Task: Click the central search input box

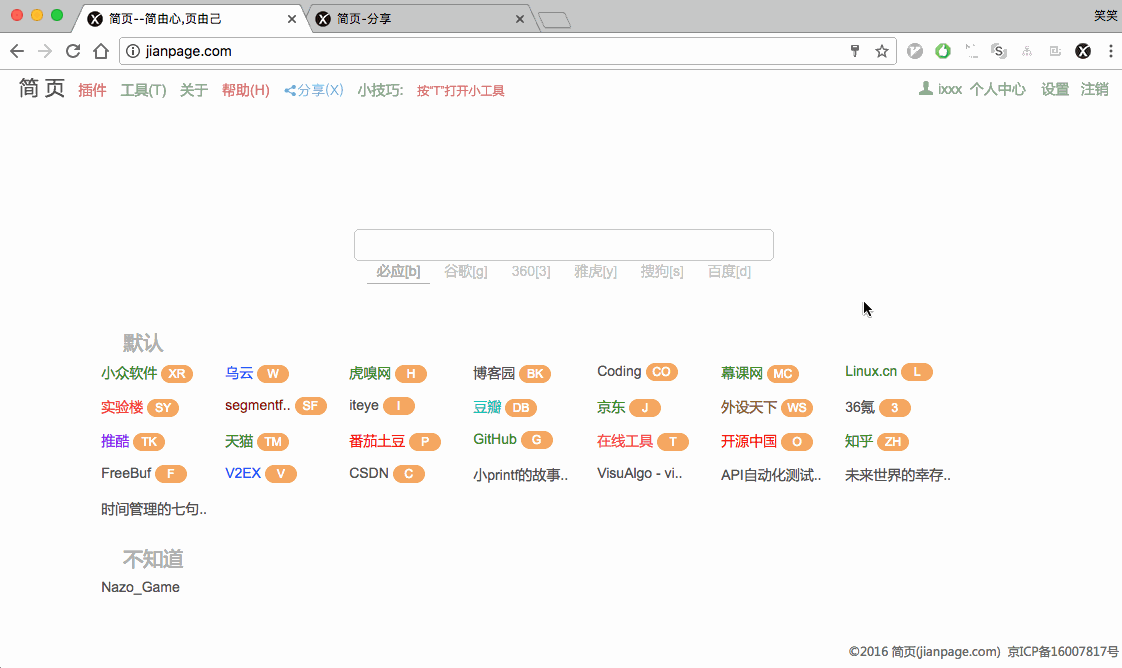Action: tap(564, 245)
